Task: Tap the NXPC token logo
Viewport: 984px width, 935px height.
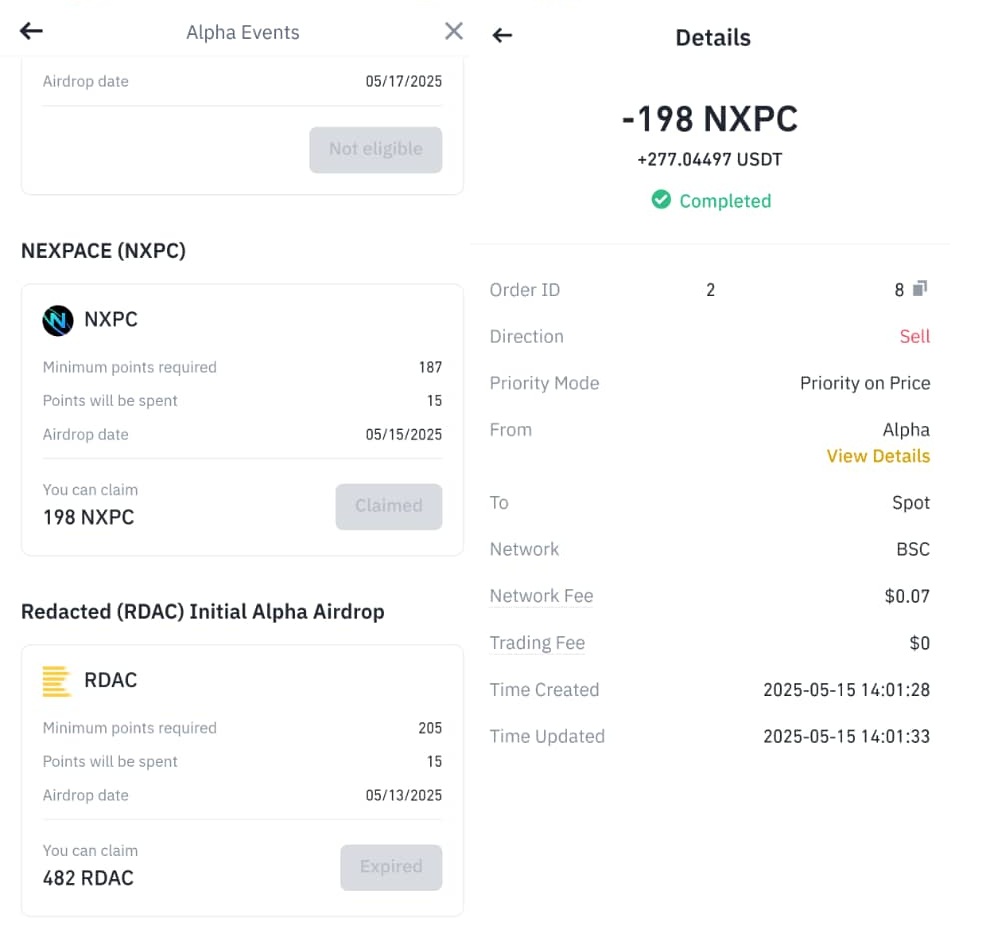Action: tap(58, 320)
